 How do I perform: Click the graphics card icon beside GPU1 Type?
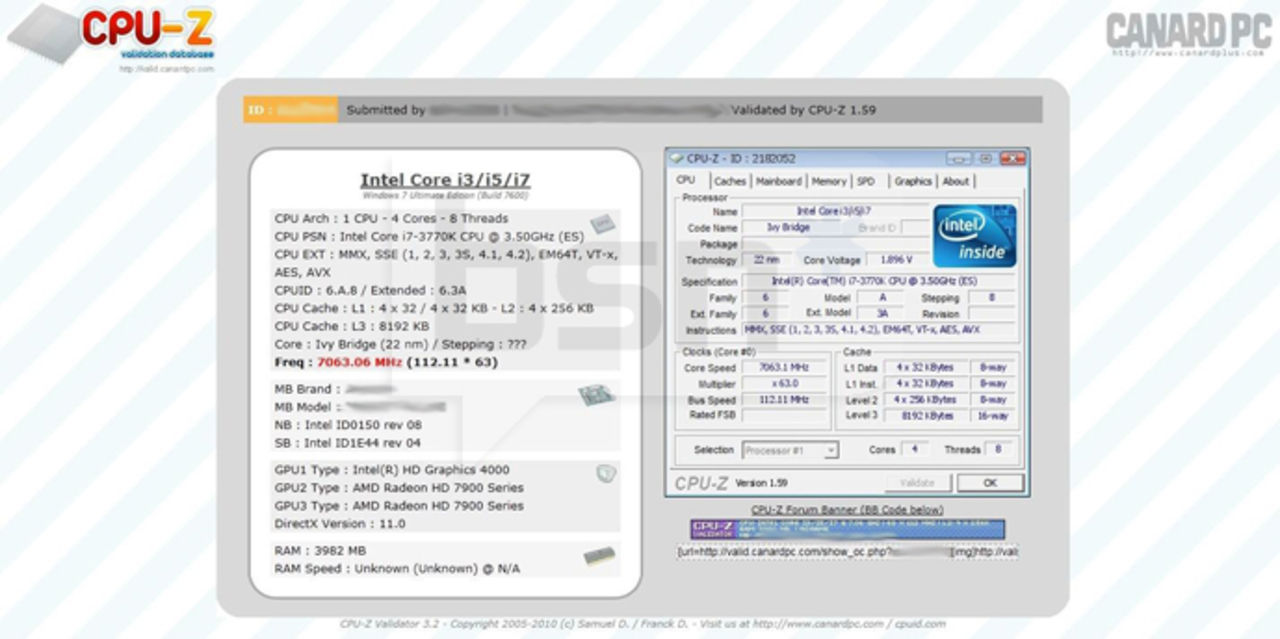[x=605, y=473]
